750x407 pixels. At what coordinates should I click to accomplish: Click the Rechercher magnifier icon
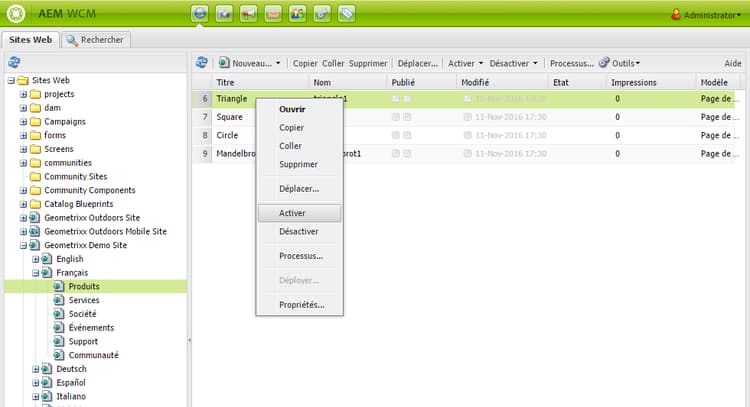[x=72, y=40]
